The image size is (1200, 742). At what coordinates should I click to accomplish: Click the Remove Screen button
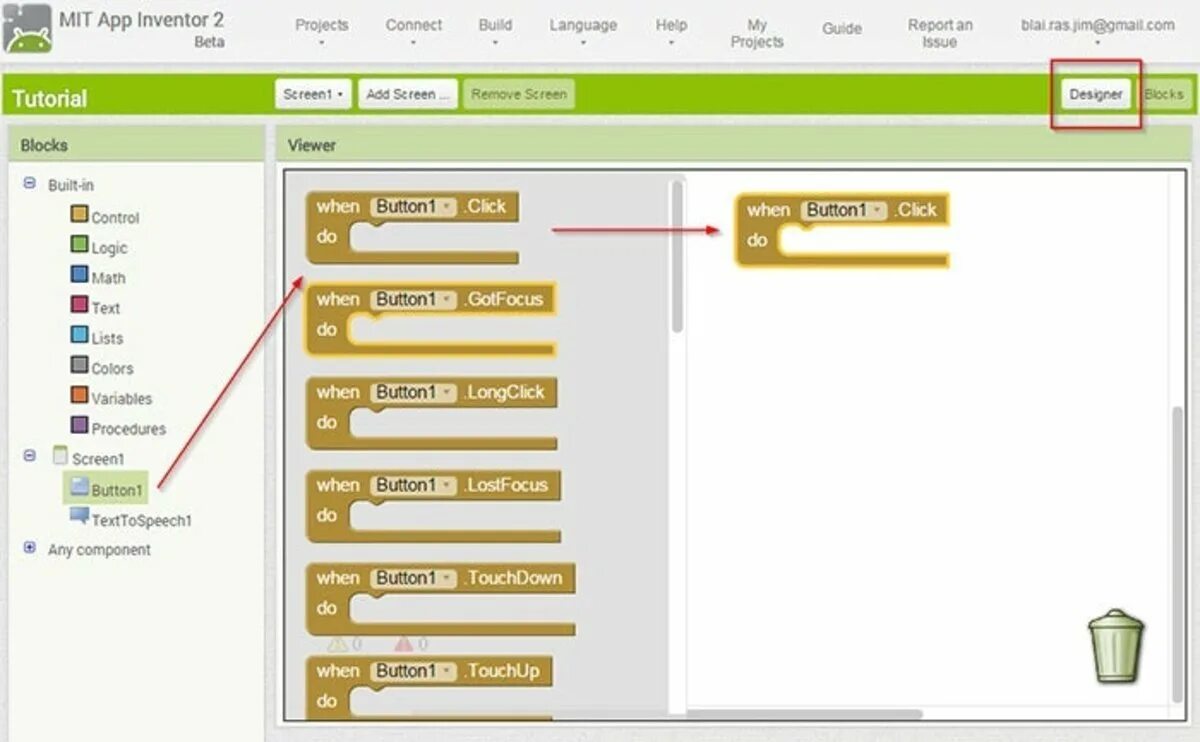[x=519, y=94]
